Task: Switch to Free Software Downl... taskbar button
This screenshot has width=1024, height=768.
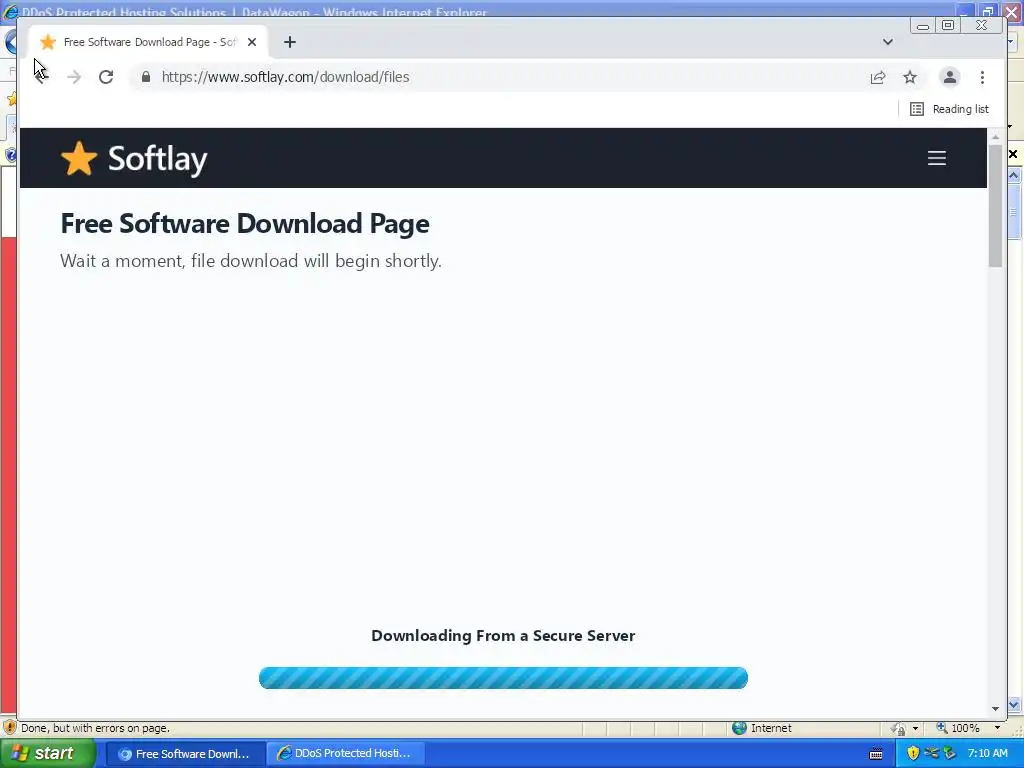Action: pos(185,754)
